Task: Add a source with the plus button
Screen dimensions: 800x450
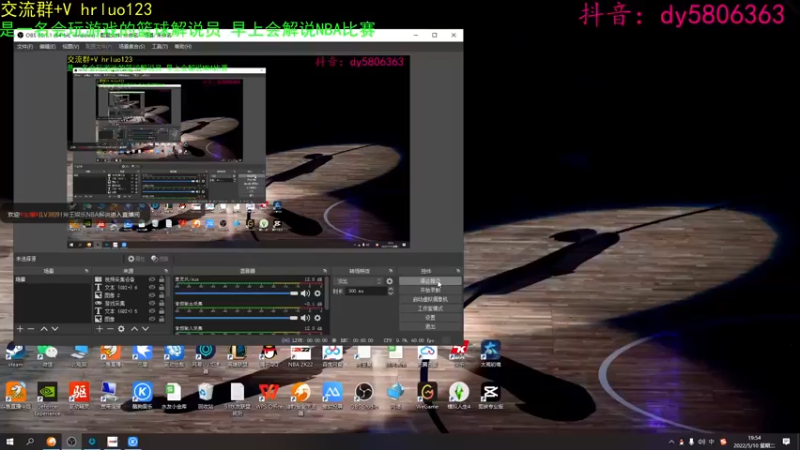Action: pos(99,329)
